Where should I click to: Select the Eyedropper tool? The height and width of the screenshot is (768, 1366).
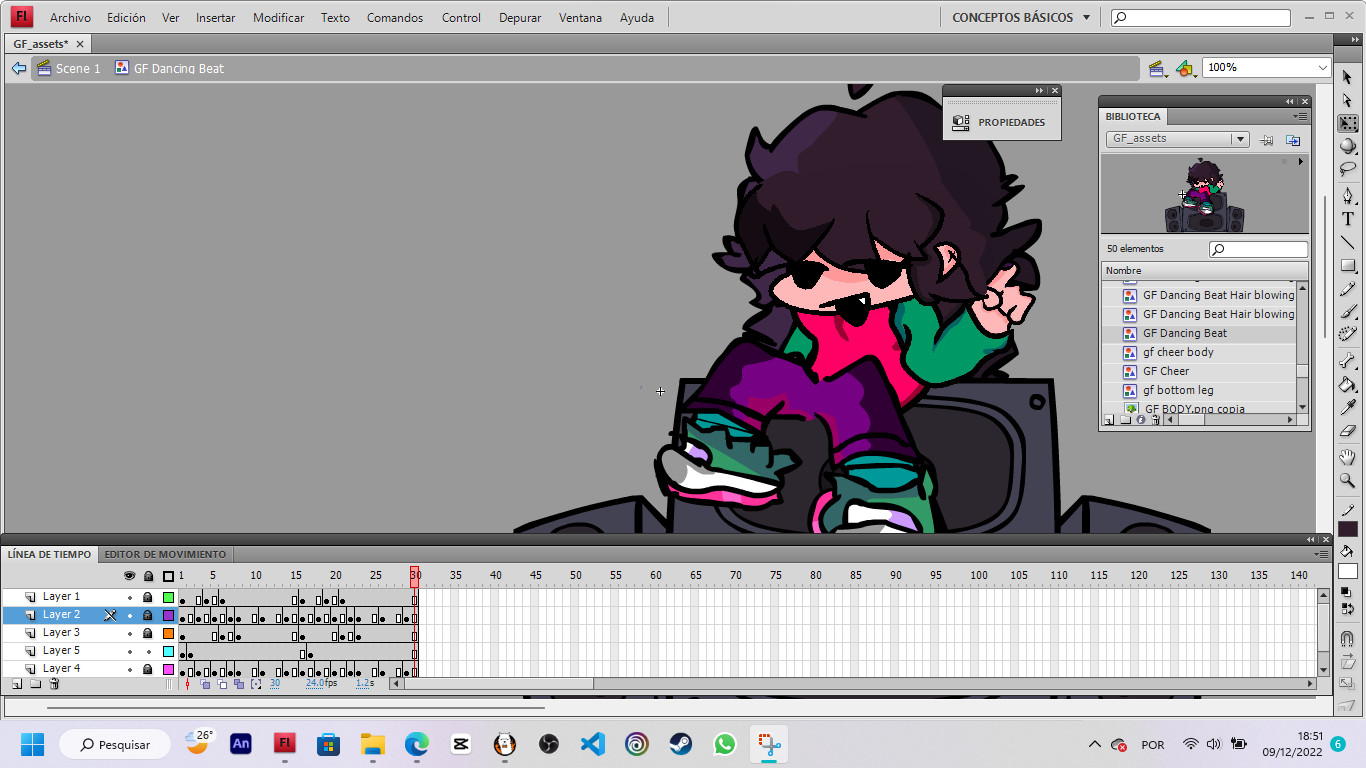[1348, 407]
